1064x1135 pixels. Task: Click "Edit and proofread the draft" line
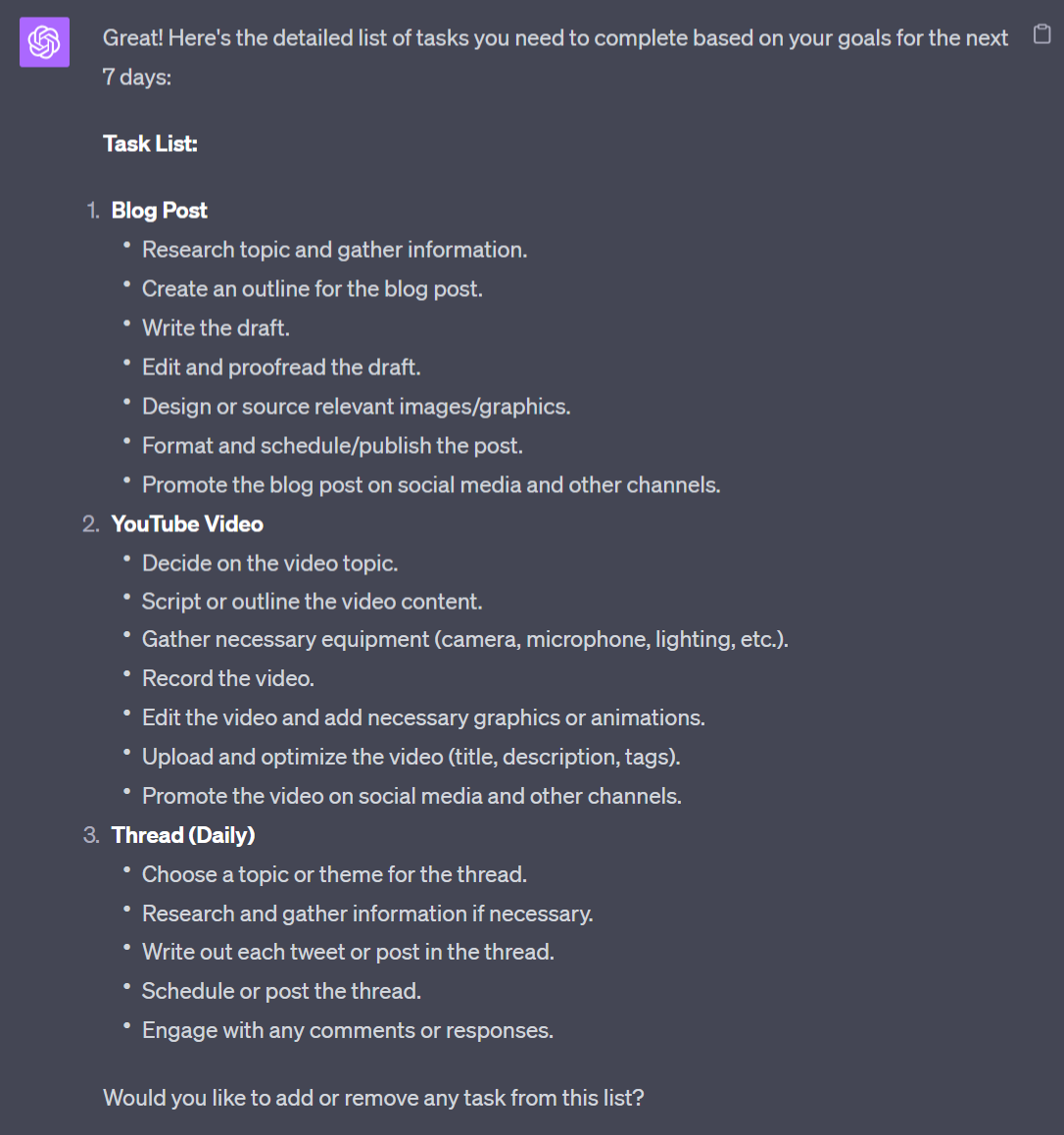[280, 368]
